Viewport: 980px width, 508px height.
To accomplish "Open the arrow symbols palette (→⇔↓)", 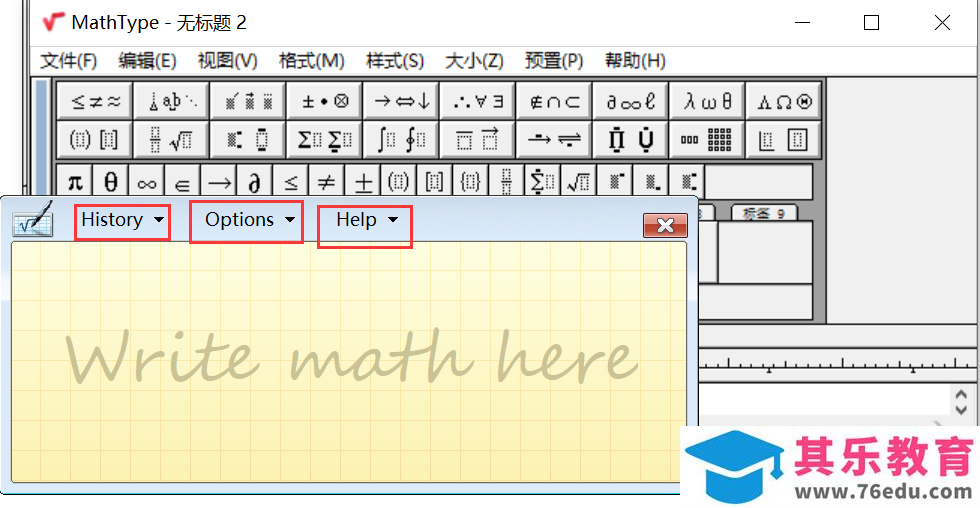I will (401, 101).
